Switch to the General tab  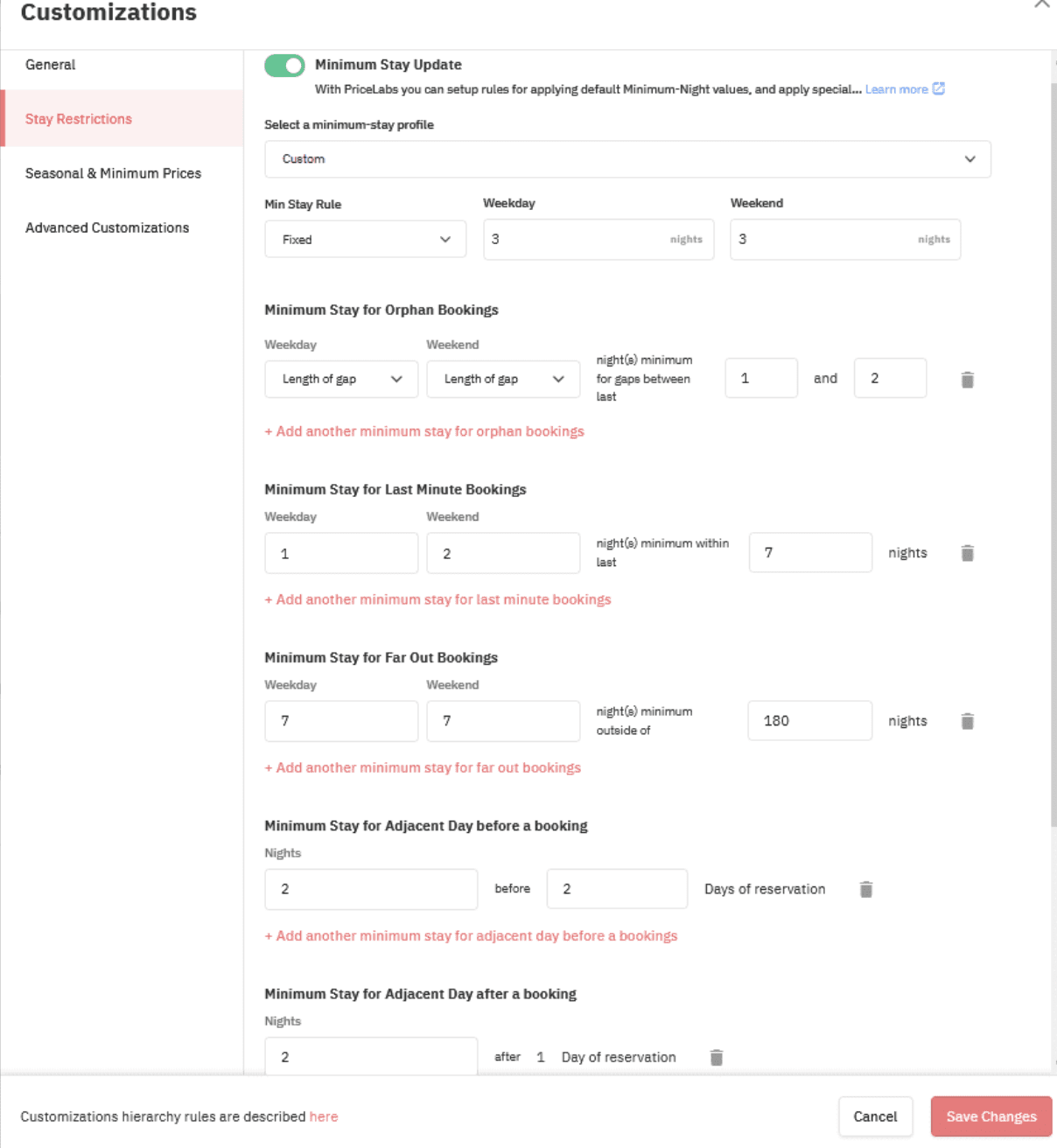point(51,65)
